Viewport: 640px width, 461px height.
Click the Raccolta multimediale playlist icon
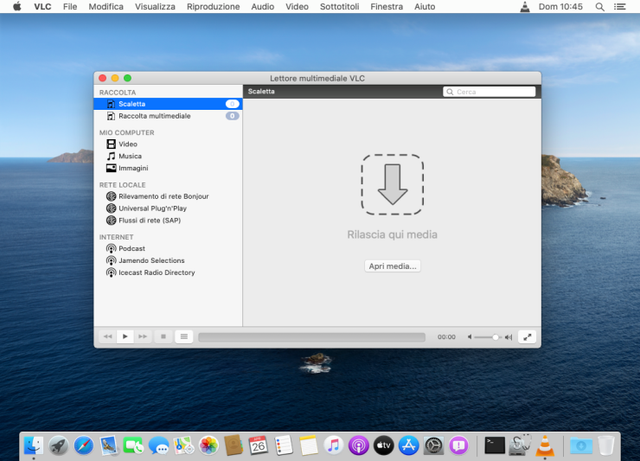[111, 116]
